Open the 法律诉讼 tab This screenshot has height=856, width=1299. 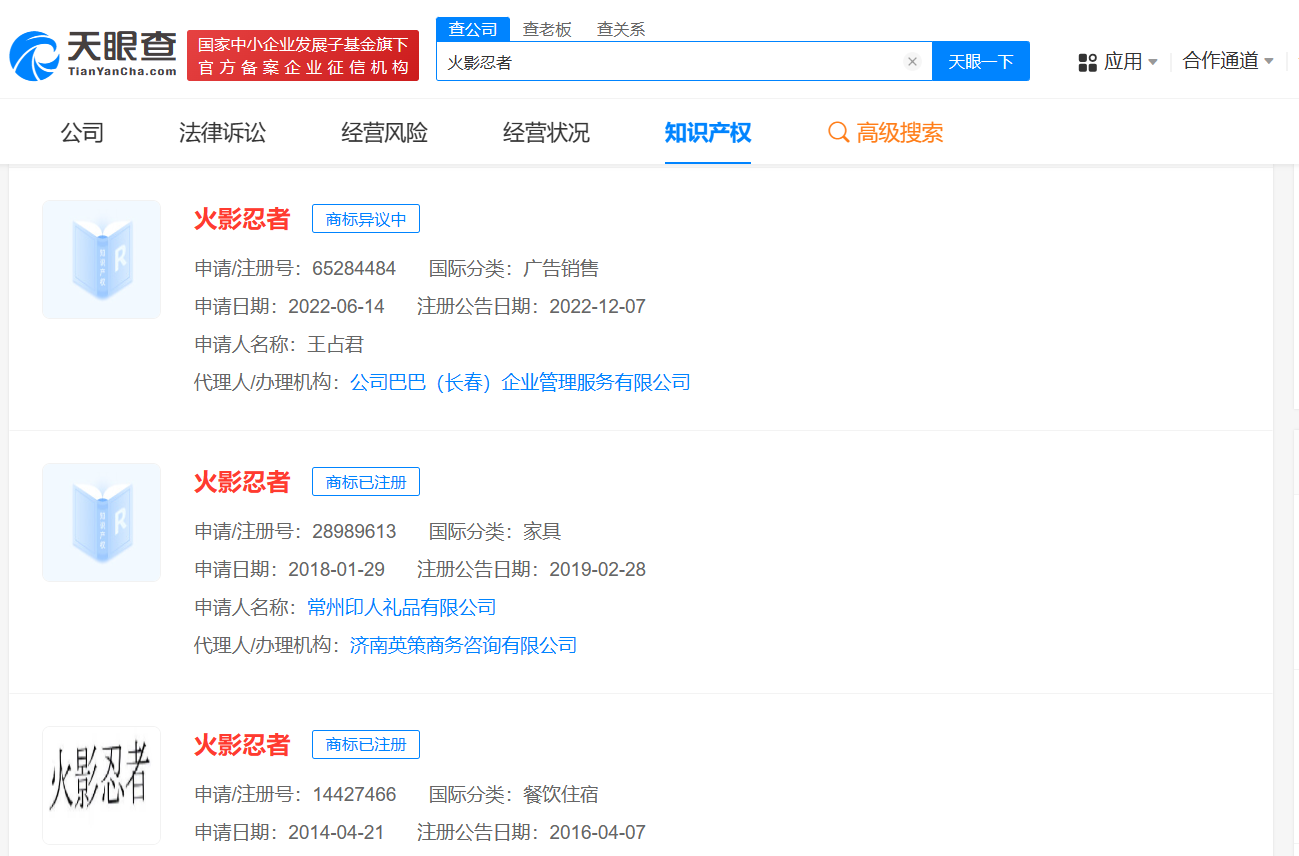(x=222, y=132)
